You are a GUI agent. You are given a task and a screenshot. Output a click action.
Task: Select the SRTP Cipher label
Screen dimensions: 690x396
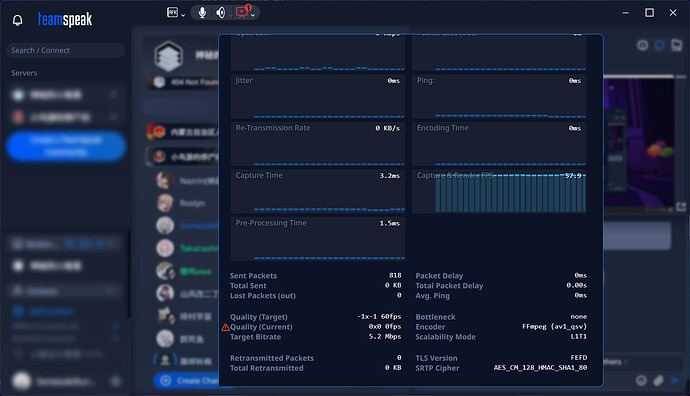tap(437, 368)
